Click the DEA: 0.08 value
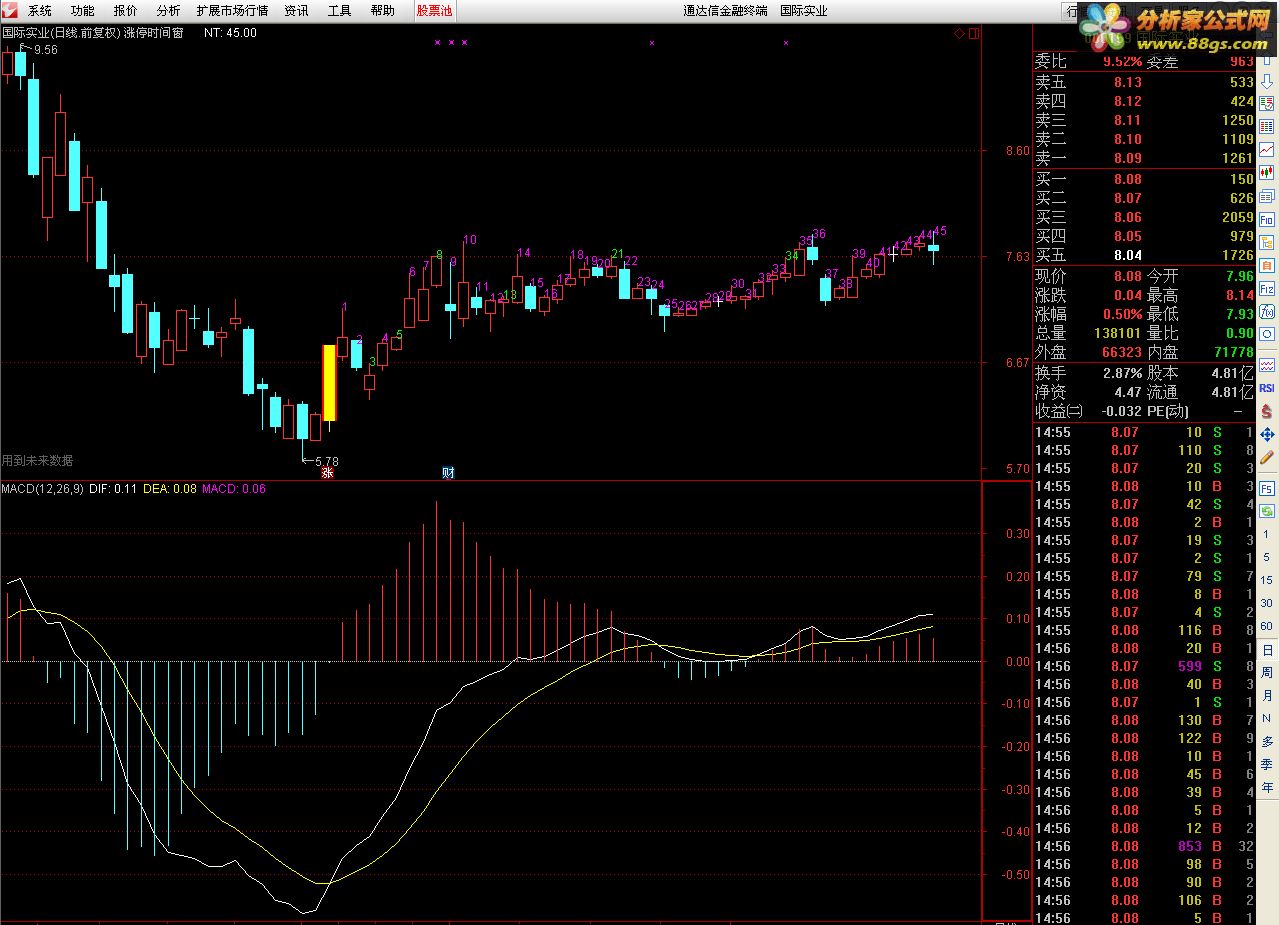The image size is (1279, 925). point(170,489)
